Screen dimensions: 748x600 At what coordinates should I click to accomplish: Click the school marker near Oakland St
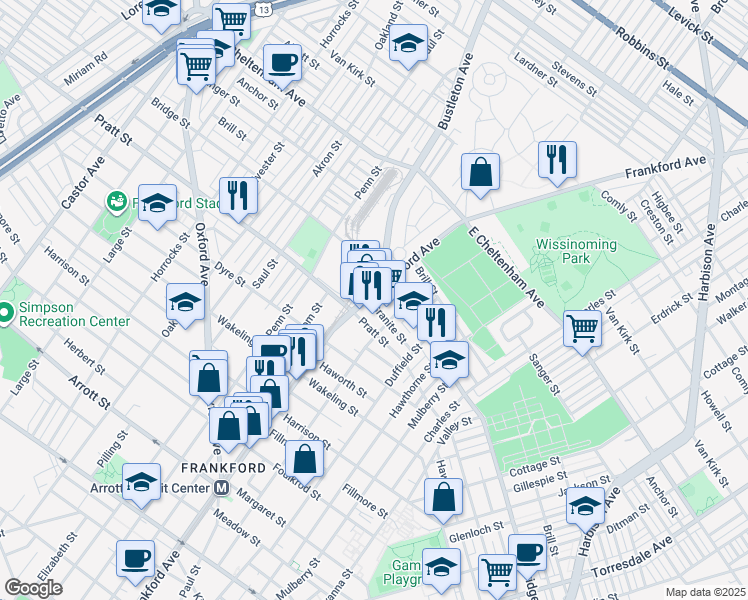[x=407, y=44]
